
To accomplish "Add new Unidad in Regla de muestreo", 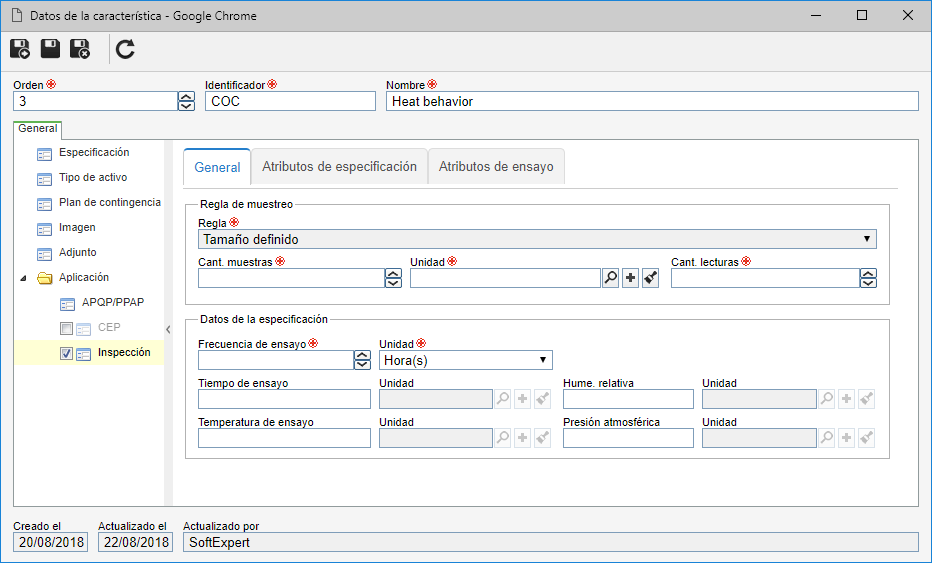I will coord(630,278).
